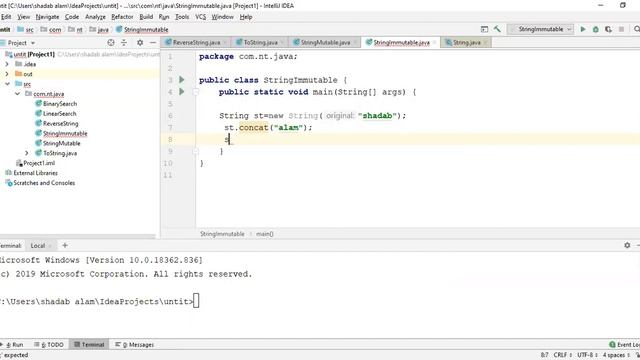
Task: Select BinarySearch class in project tree
Action: pyautogui.click(x=60, y=104)
